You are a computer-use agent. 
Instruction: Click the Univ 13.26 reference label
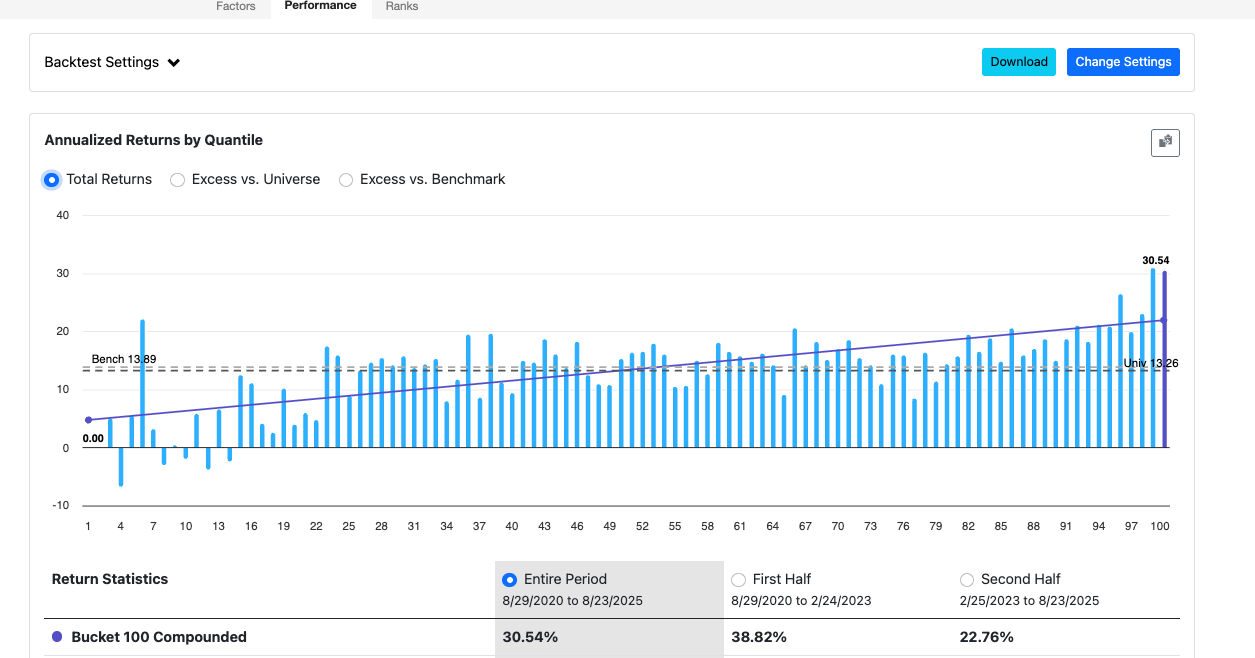click(x=1150, y=363)
